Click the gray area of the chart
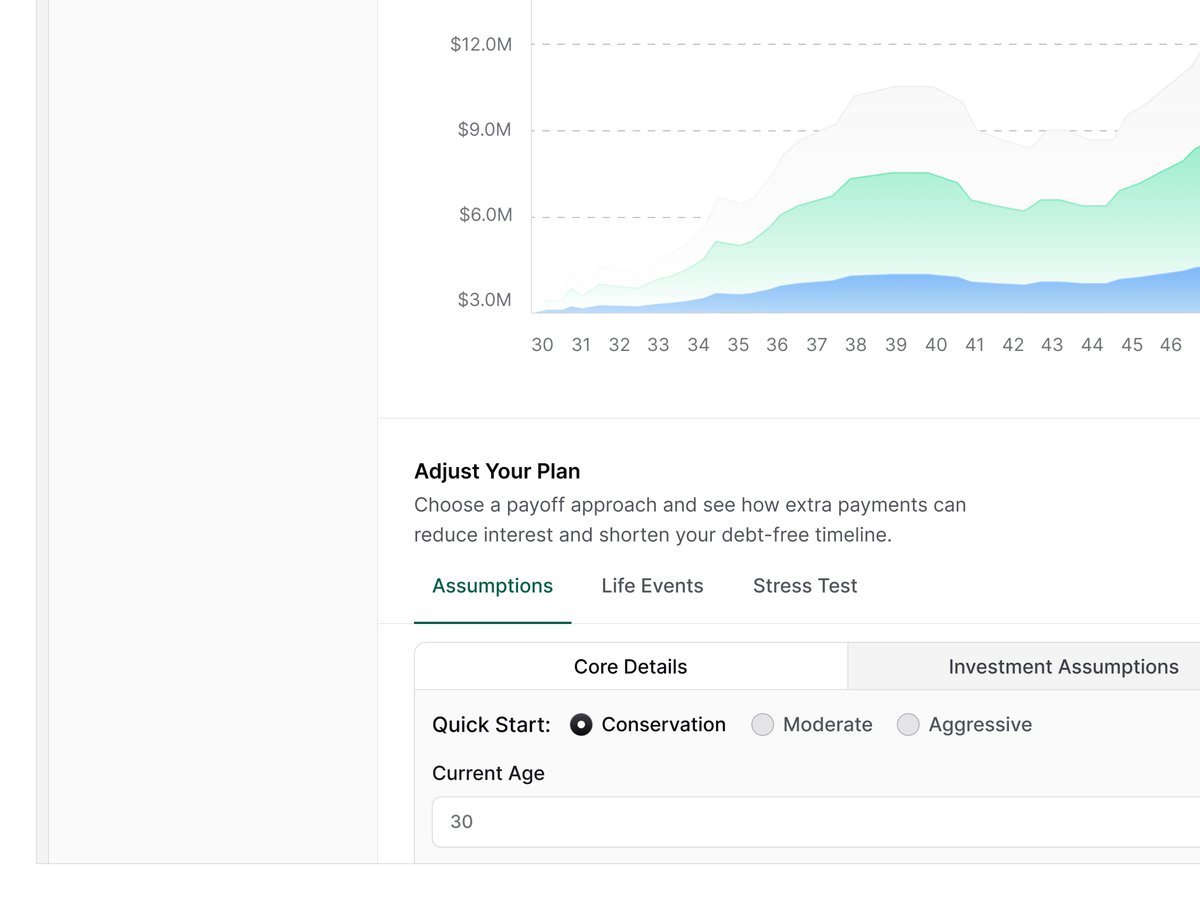 point(900,130)
